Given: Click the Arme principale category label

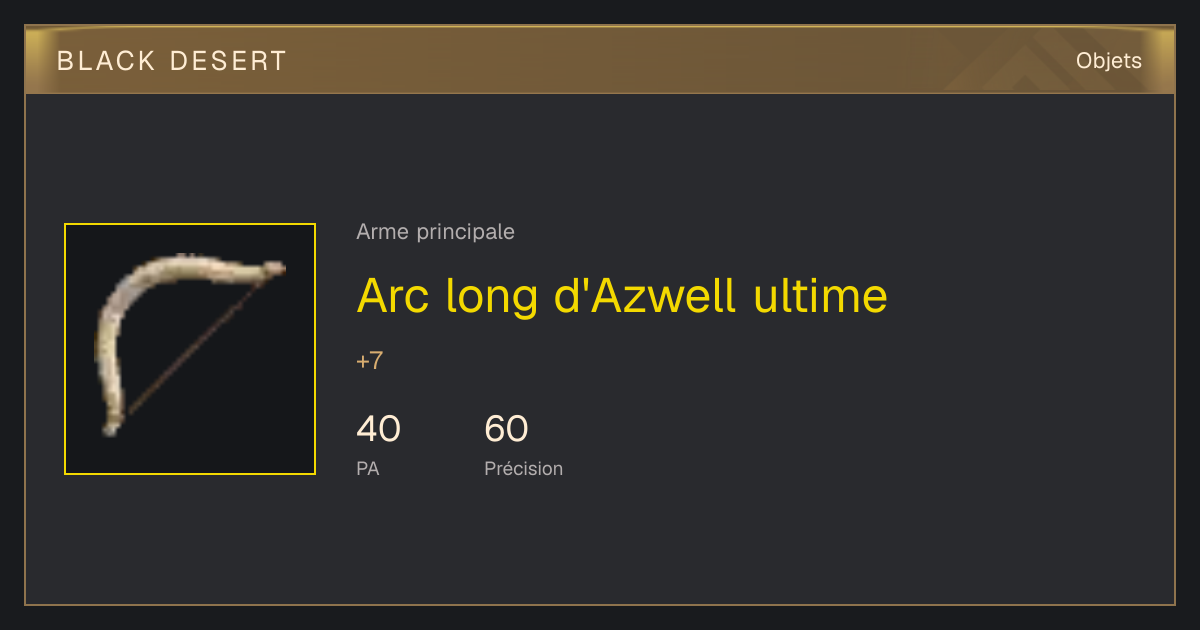Looking at the screenshot, I should (435, 232).
